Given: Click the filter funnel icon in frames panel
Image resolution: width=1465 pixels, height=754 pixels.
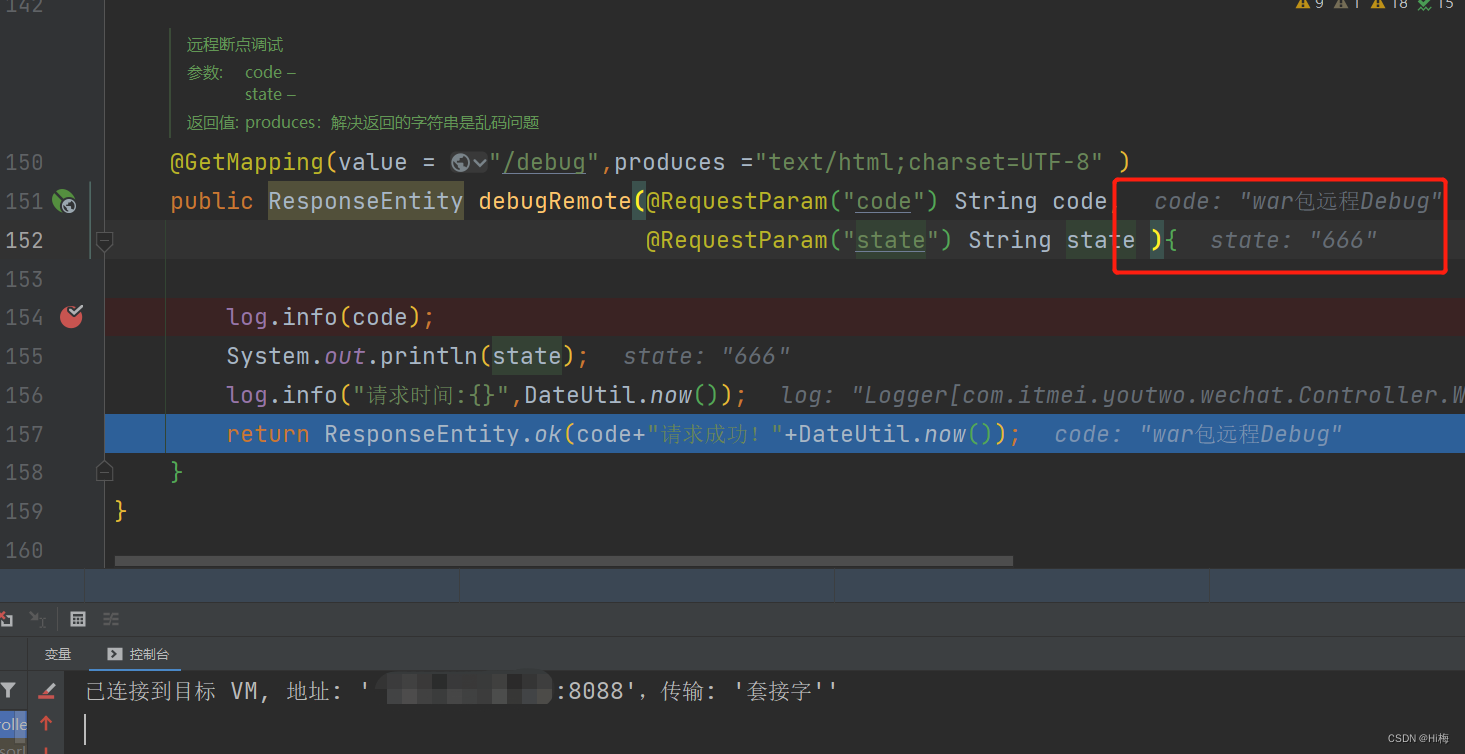Looking at the screenshot, I should pyautogui.click(x=8, y=690).
